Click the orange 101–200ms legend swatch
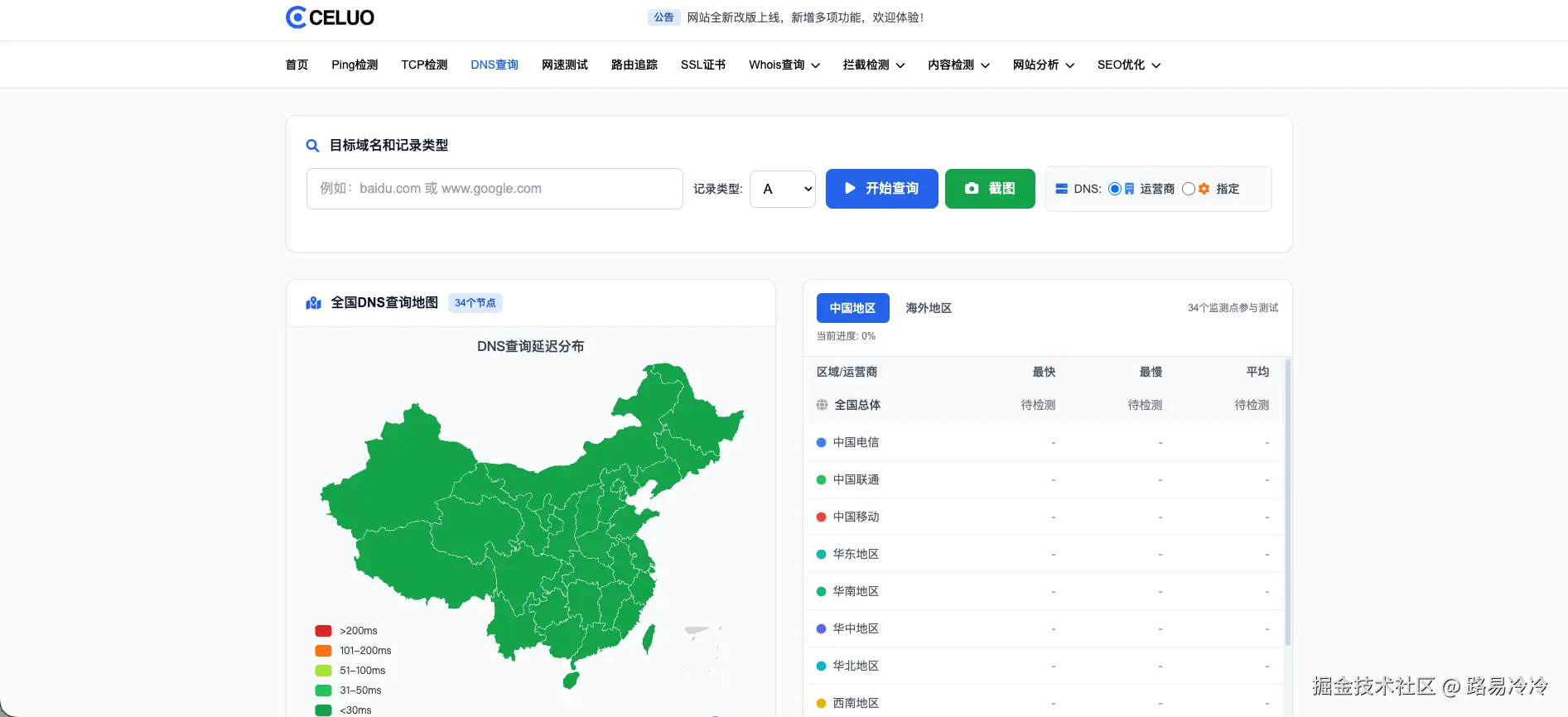This screenshot has height=717, width=1568. 324,651
